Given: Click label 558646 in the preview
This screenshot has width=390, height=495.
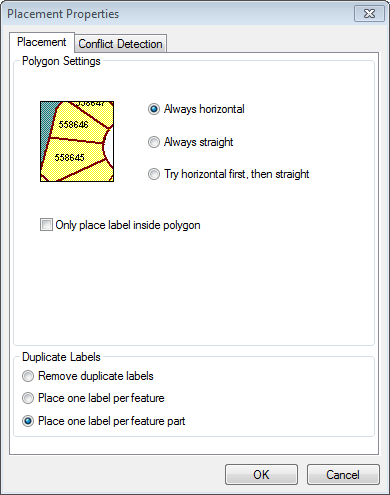Looking at the screenshot, I should (x=73, y=125).
